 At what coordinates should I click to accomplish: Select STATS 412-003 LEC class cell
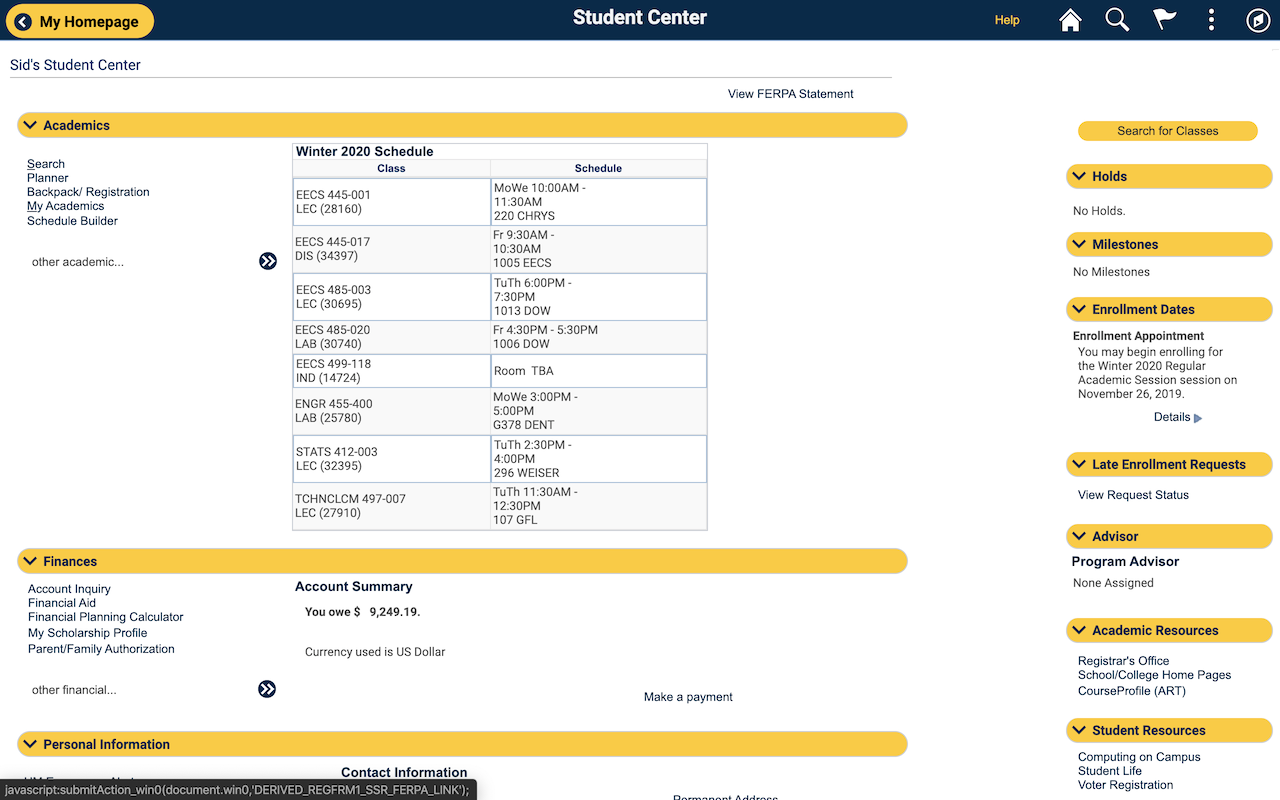[x=392, y=459]
